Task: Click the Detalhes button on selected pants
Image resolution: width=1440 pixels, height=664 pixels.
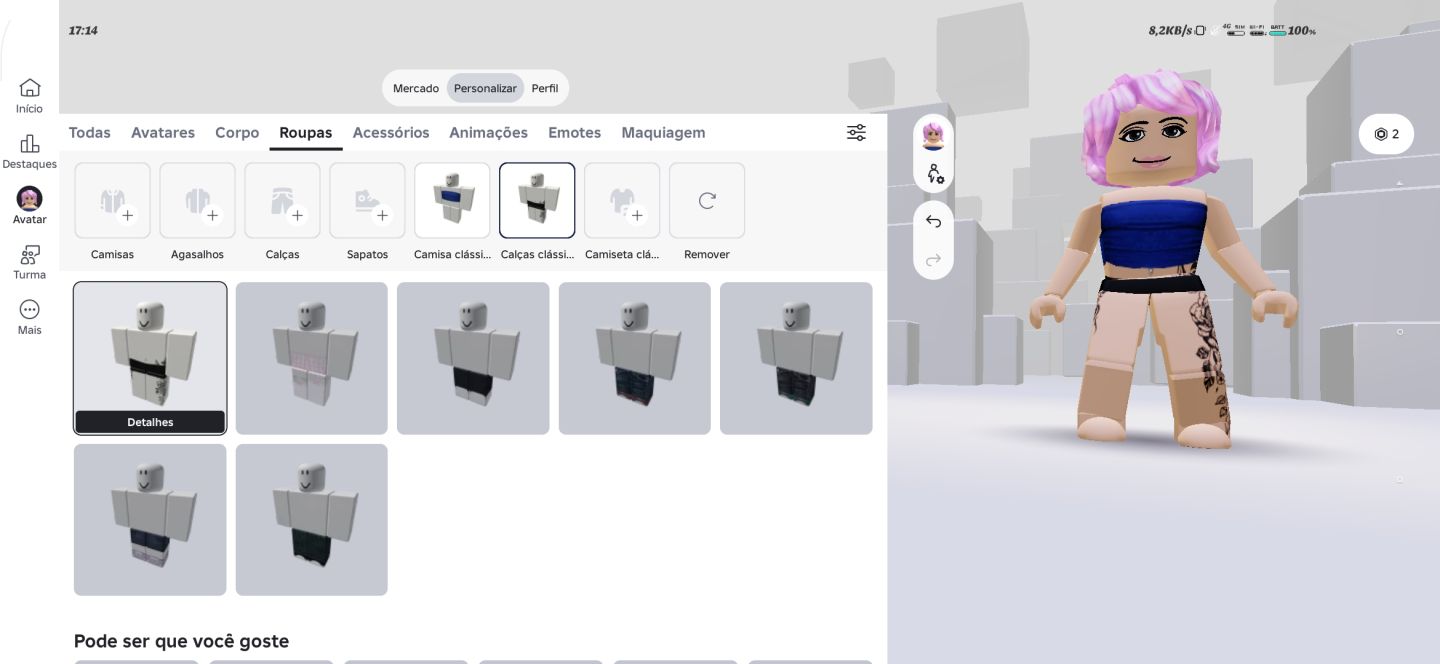Action: [x=150, y=422]
